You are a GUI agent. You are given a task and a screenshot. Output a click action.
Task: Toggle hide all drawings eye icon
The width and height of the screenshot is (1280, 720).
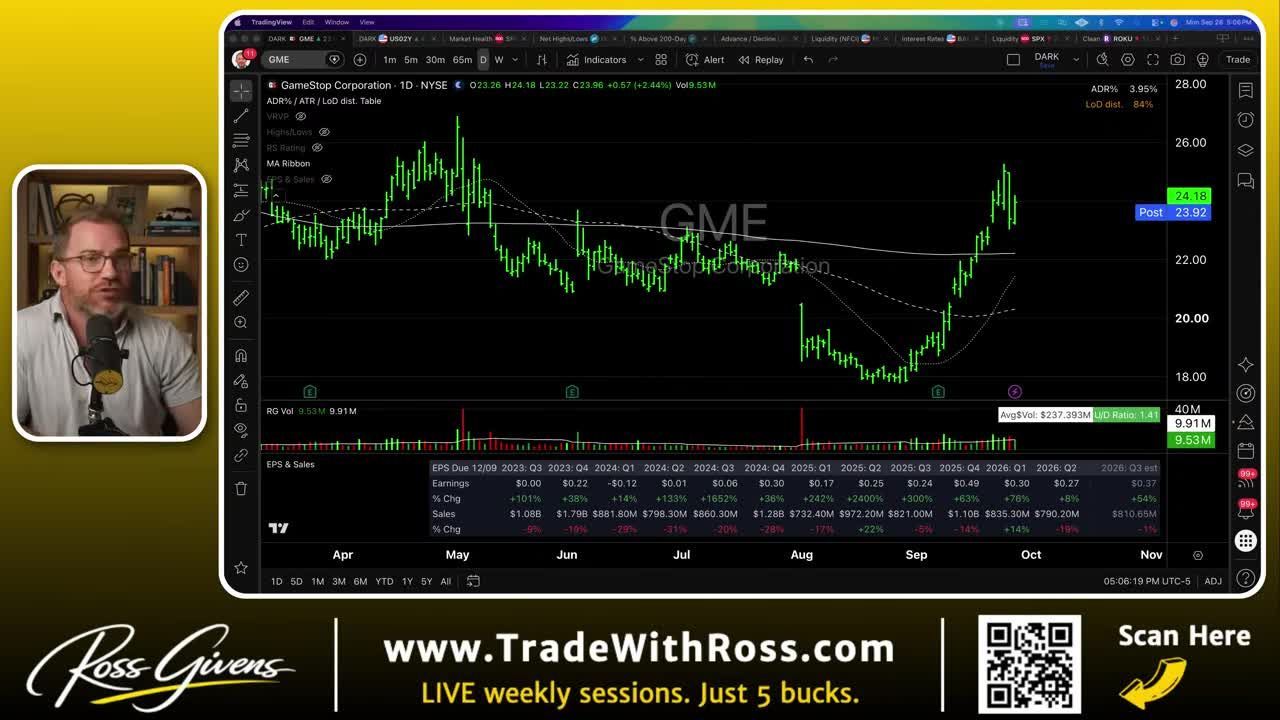click(x=241, y=430)
